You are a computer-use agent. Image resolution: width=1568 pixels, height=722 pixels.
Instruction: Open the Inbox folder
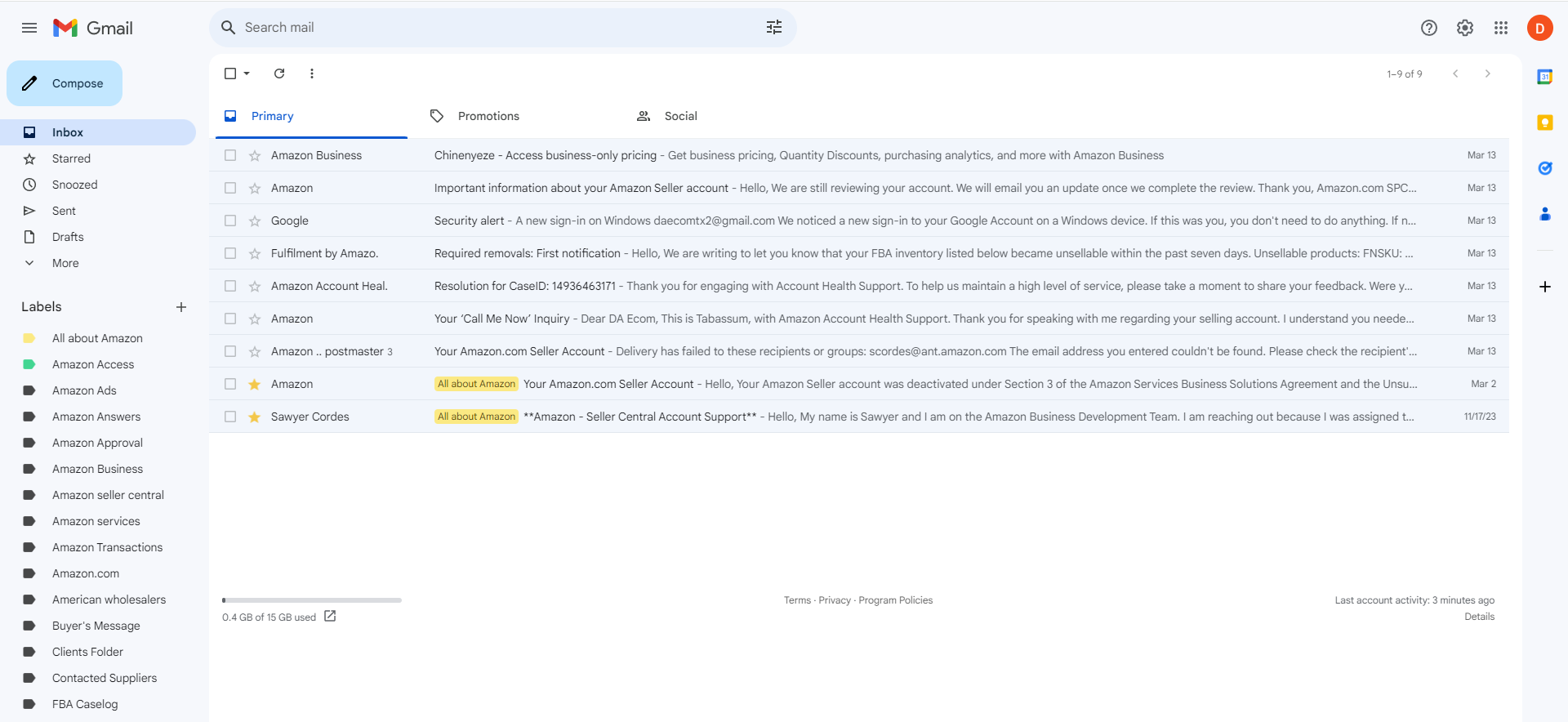(98, 132)
